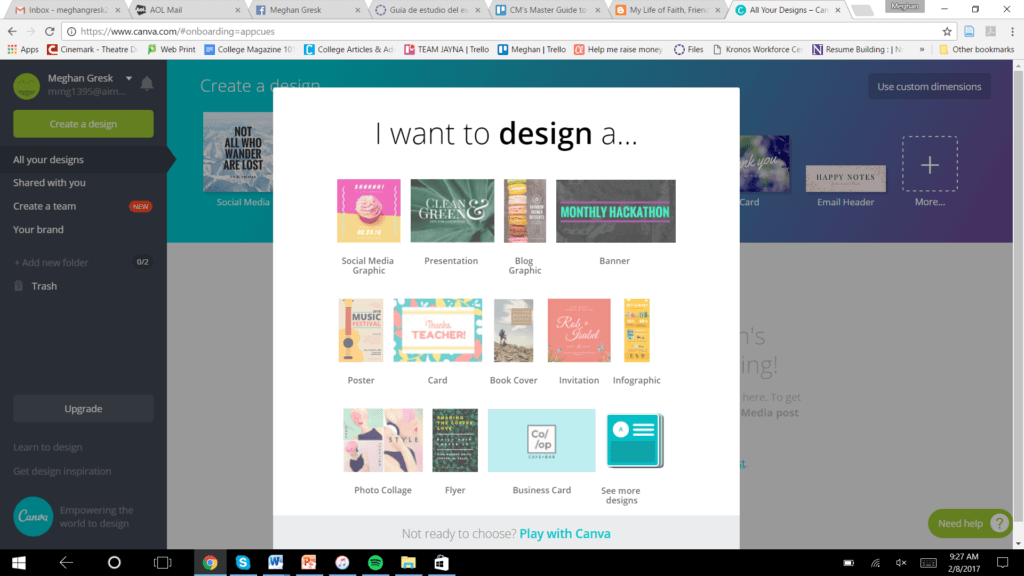Open Skype from taskbar

click(x=243, y=562)
